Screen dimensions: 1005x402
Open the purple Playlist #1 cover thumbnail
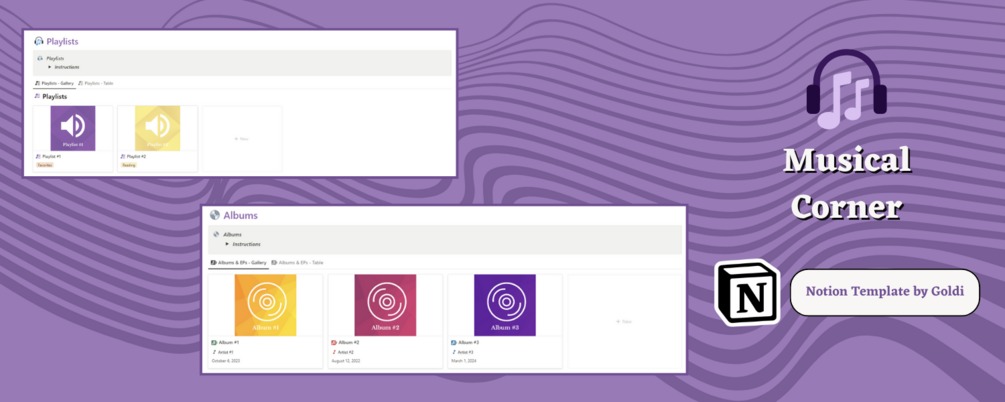73,128
